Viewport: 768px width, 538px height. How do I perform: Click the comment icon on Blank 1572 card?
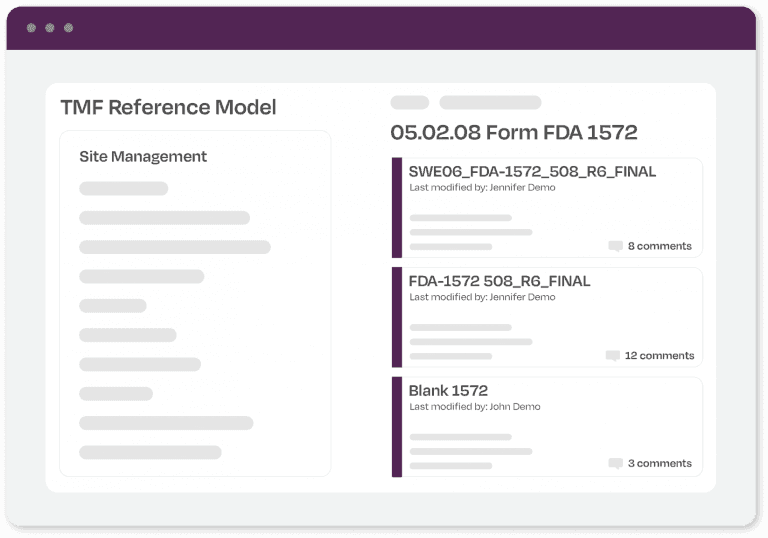(615, 464)
